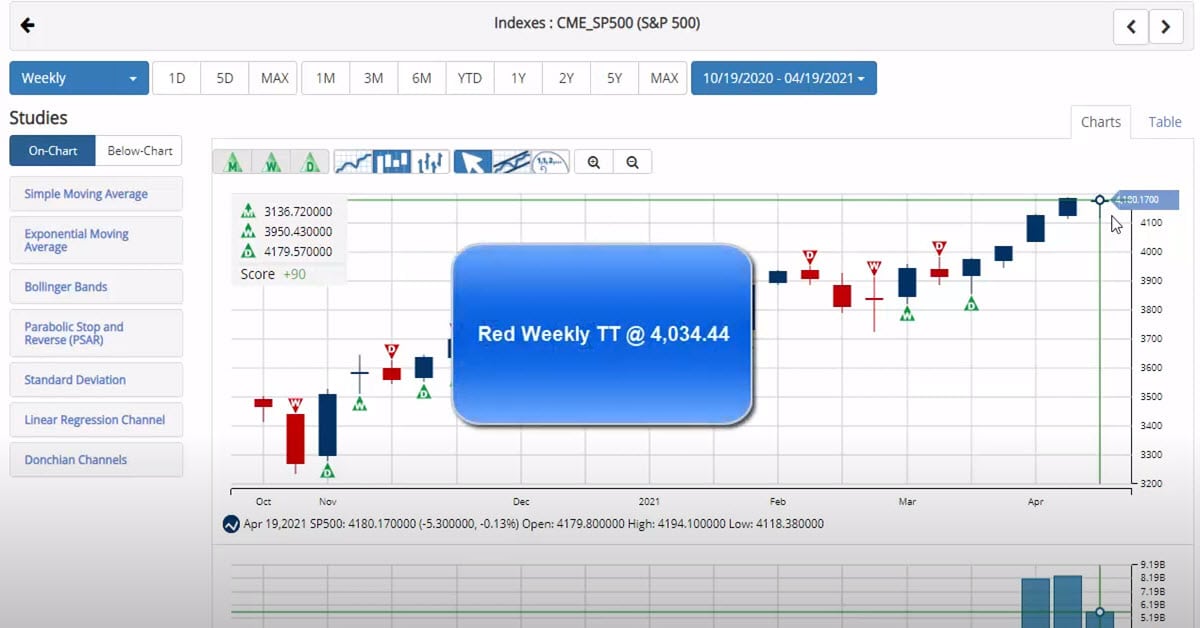The width and height of the screenshot is (1200, 628).
Task: Switch to the Table tab
Action: pyautogui.click(x=1163, y=122)
